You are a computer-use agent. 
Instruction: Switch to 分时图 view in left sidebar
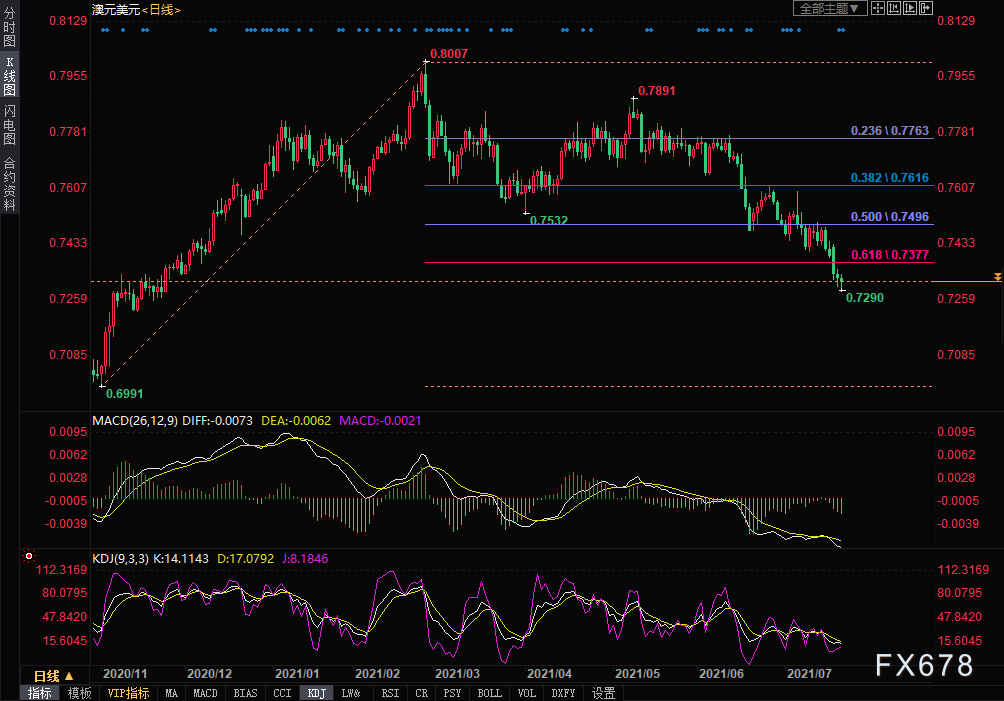[x=9, y=27]
